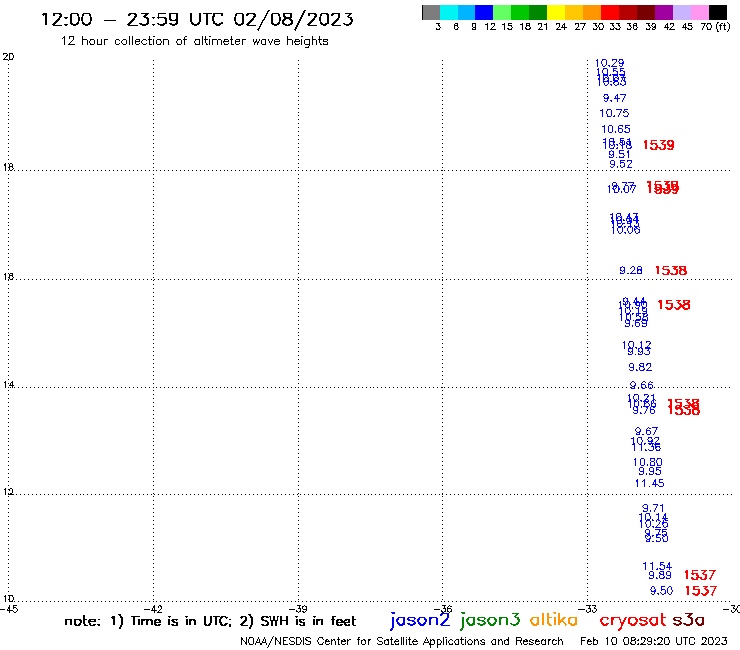Select the red 1537 beside 9.89
This screenshot has height=650, width=740.
pyautogui.click(x=700, y=575)
